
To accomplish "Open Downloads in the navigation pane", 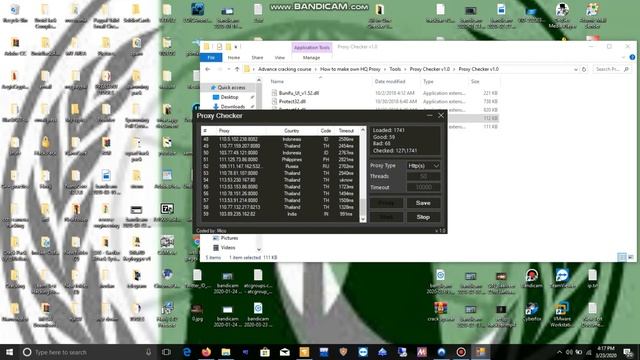I will pyautogui.click(x=232, y=107).
